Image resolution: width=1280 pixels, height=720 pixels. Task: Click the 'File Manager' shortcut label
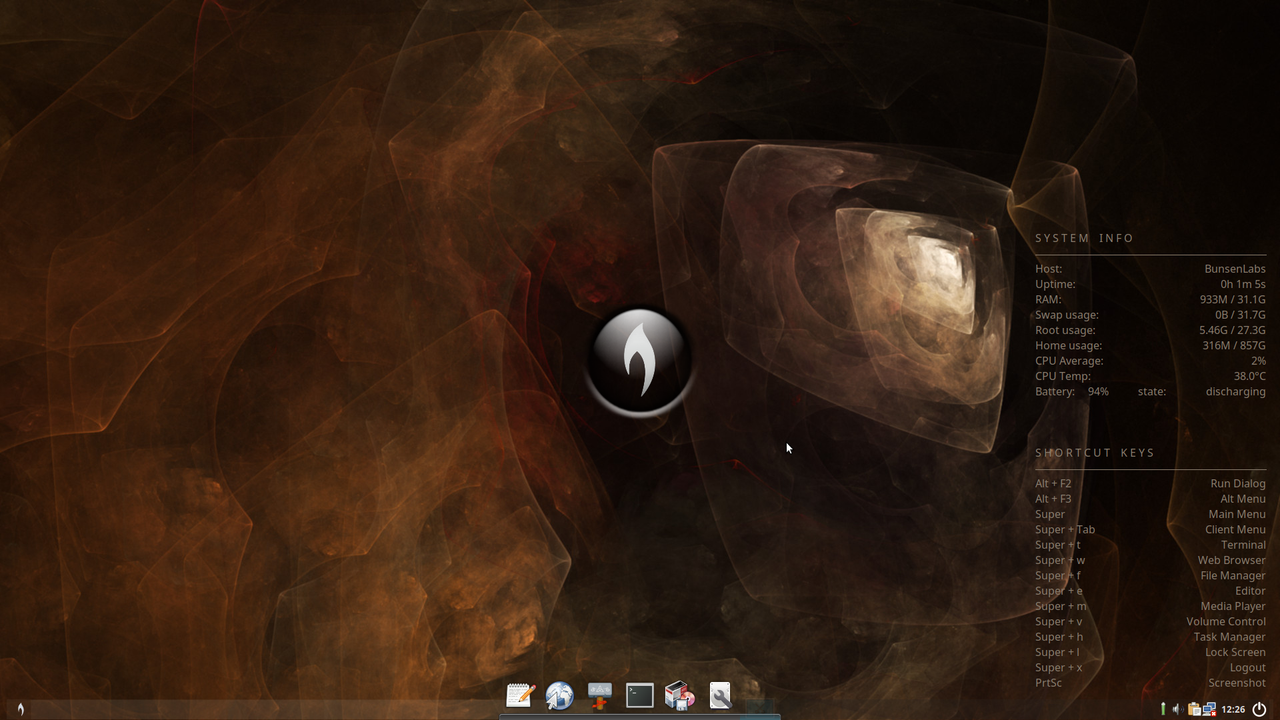pyautogui.click(x=1233, y=575)
